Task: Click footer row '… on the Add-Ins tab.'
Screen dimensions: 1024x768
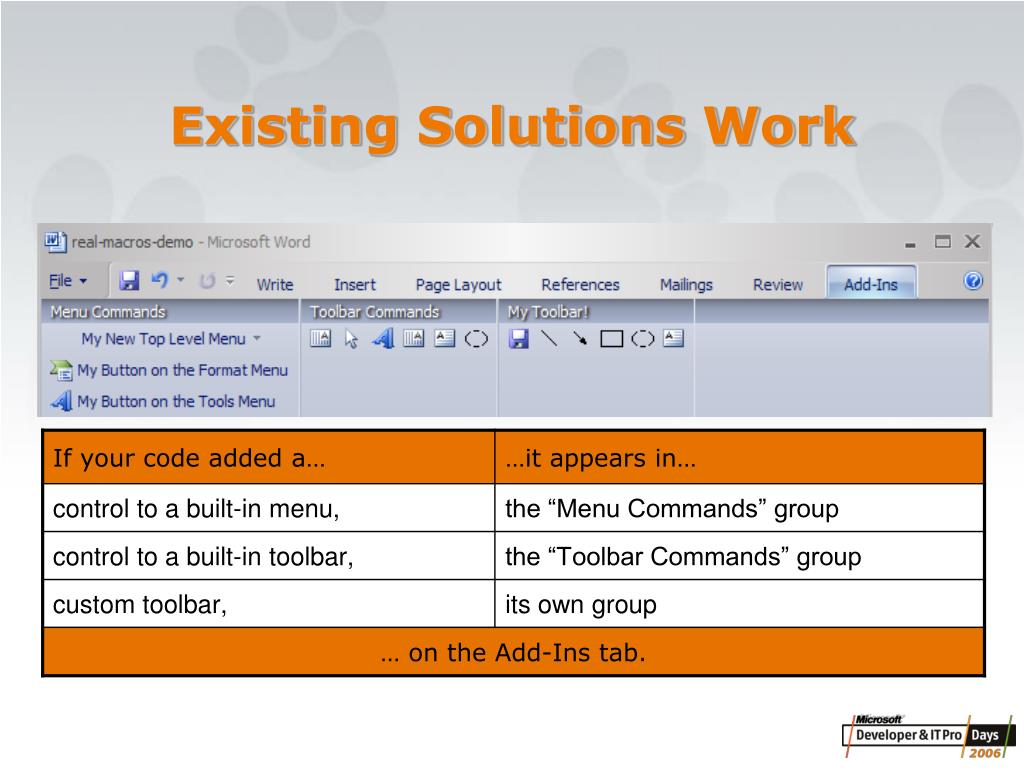Action: click(x=513, y=652)
